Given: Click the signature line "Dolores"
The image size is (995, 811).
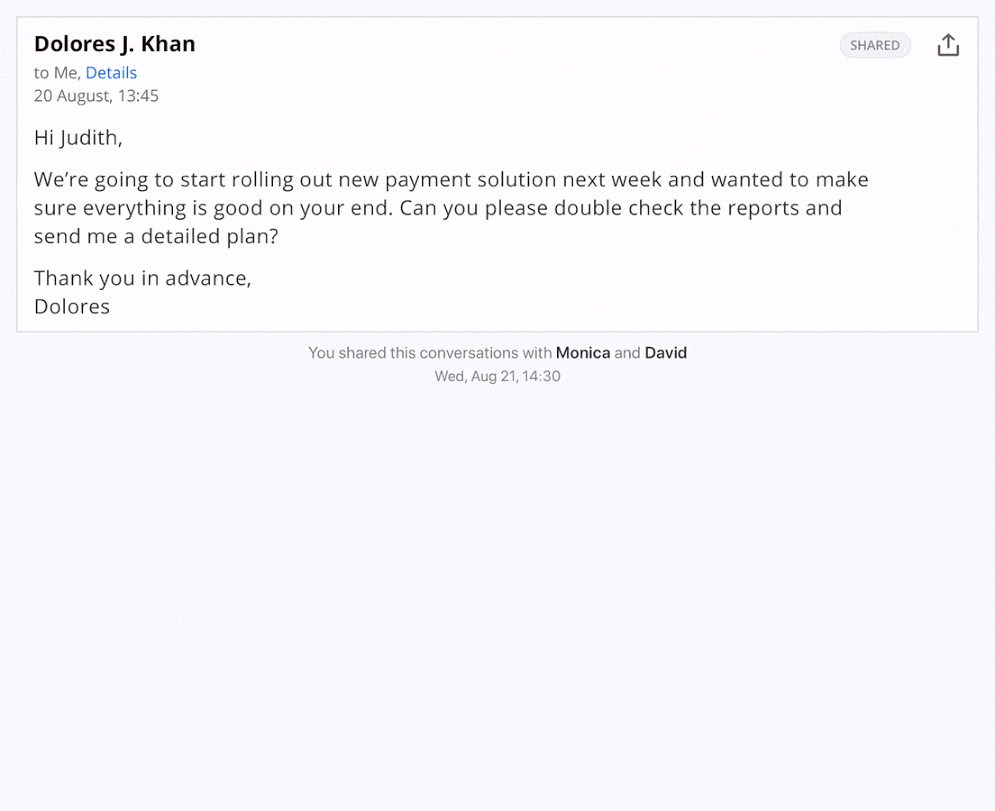Looking at the screenshot, I should [x=71, y=306].
